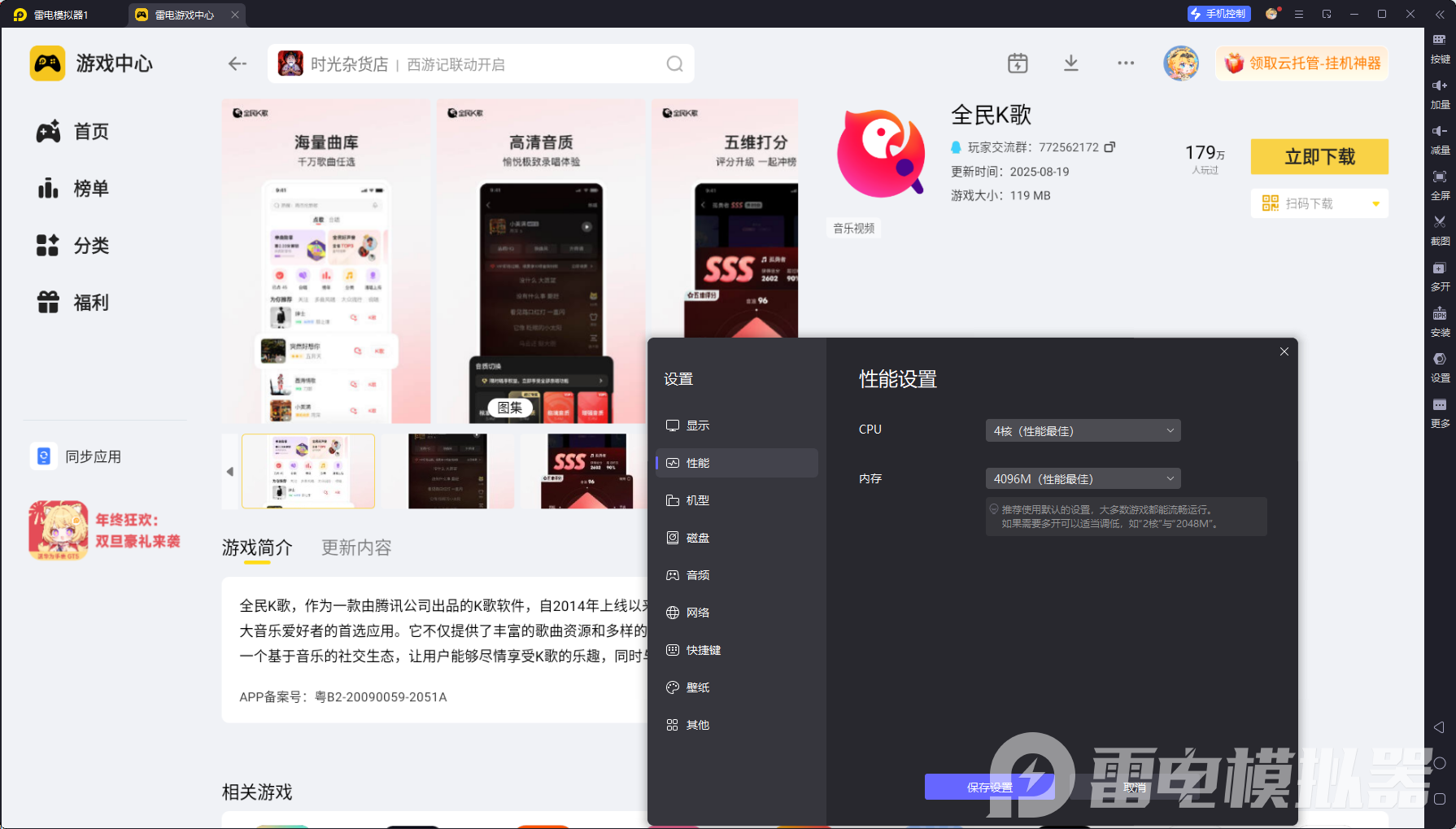Select 磁盘 in settings menu
This screenshot has height=829, width=1456.
pyautogui.click(x=736, y=538)
